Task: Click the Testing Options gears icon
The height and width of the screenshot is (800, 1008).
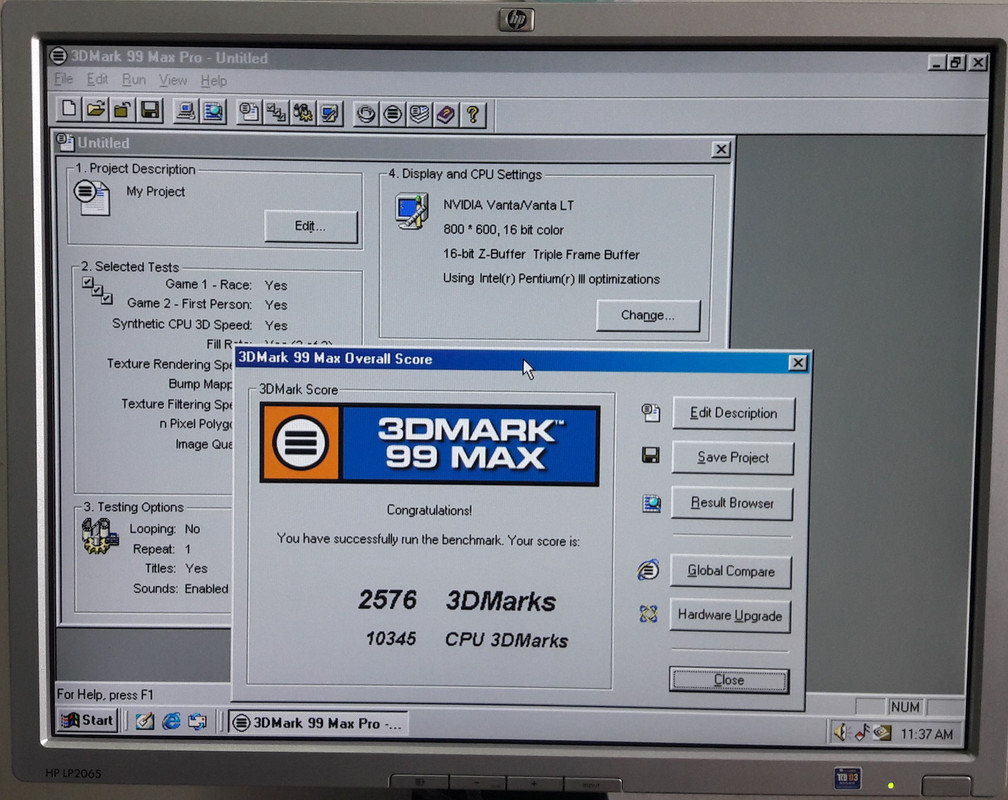Action: 100,536
